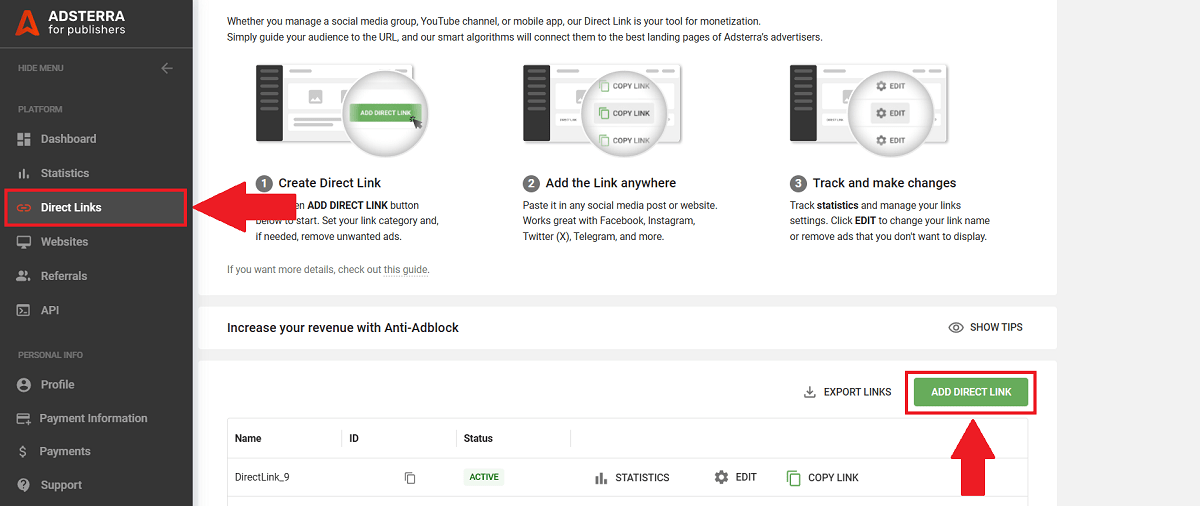The width and height of the screenshot is (1200, 506).
Task: Click COPY LINK for DirectLink_9
Action: tap(822, 478)
